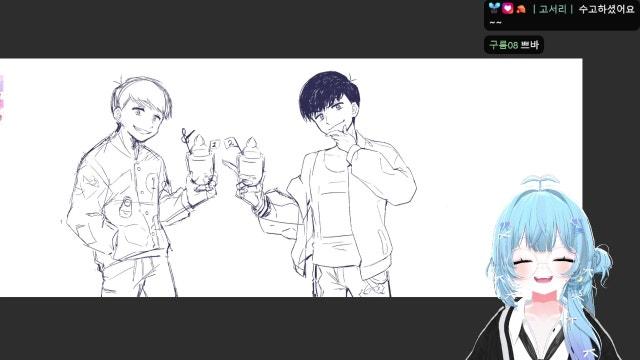Viewport: 640px width, 360px height.
Task: Click the orange badge beside the heart
Action: tap(520, 9)
